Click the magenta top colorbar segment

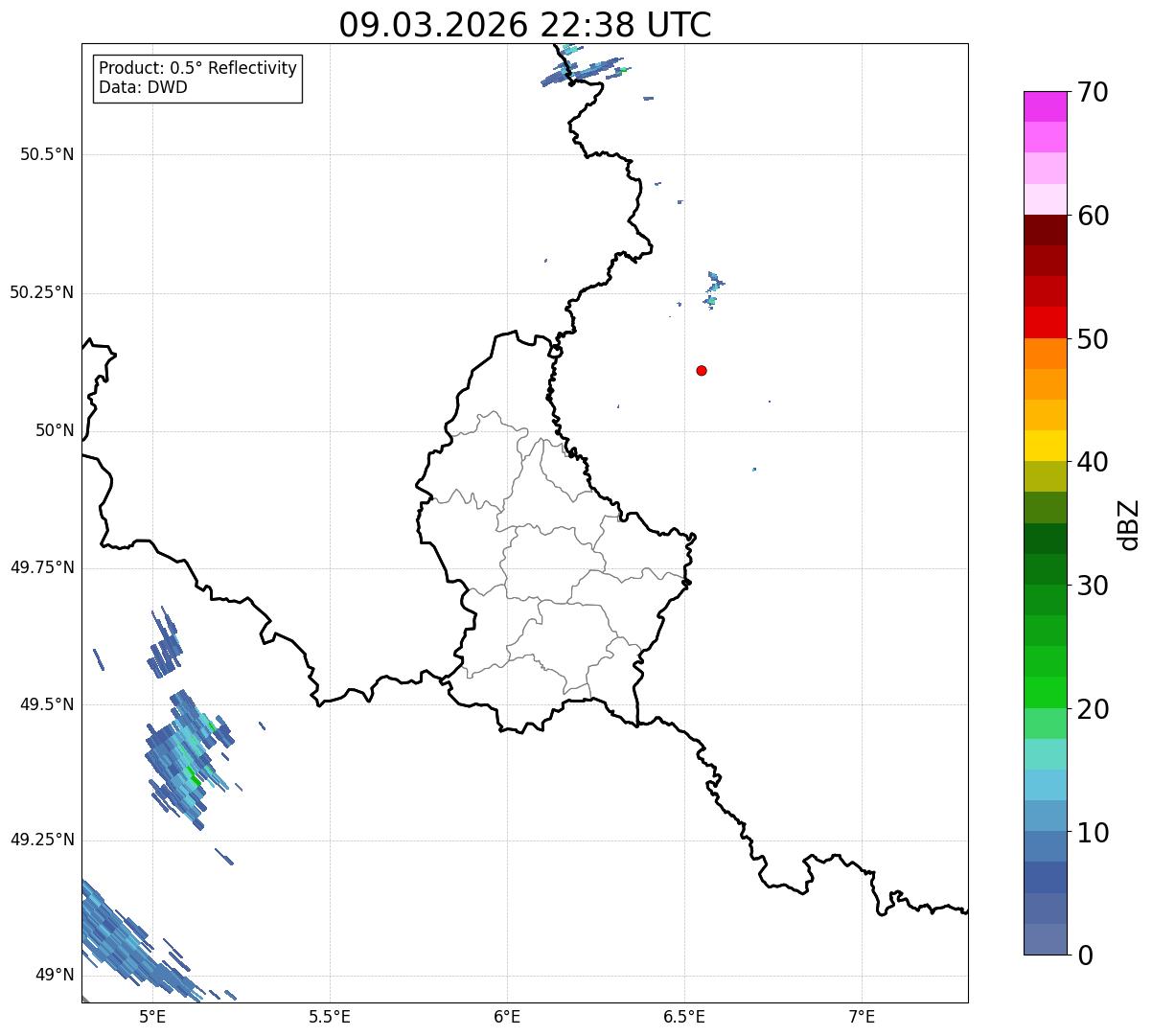click(x=1045, y=106)
